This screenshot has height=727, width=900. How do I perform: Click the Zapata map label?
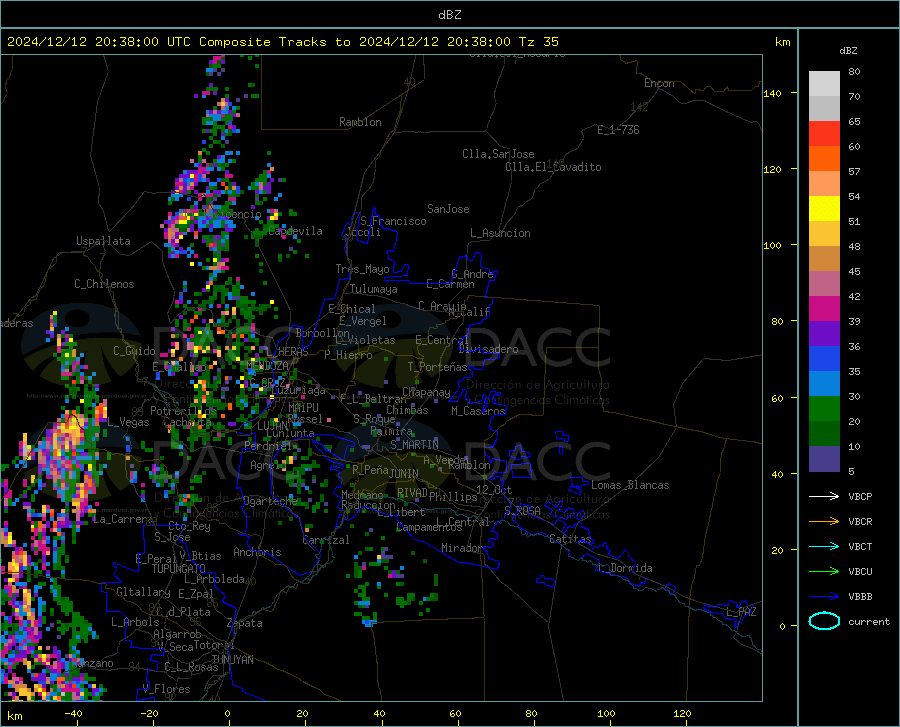245,623
